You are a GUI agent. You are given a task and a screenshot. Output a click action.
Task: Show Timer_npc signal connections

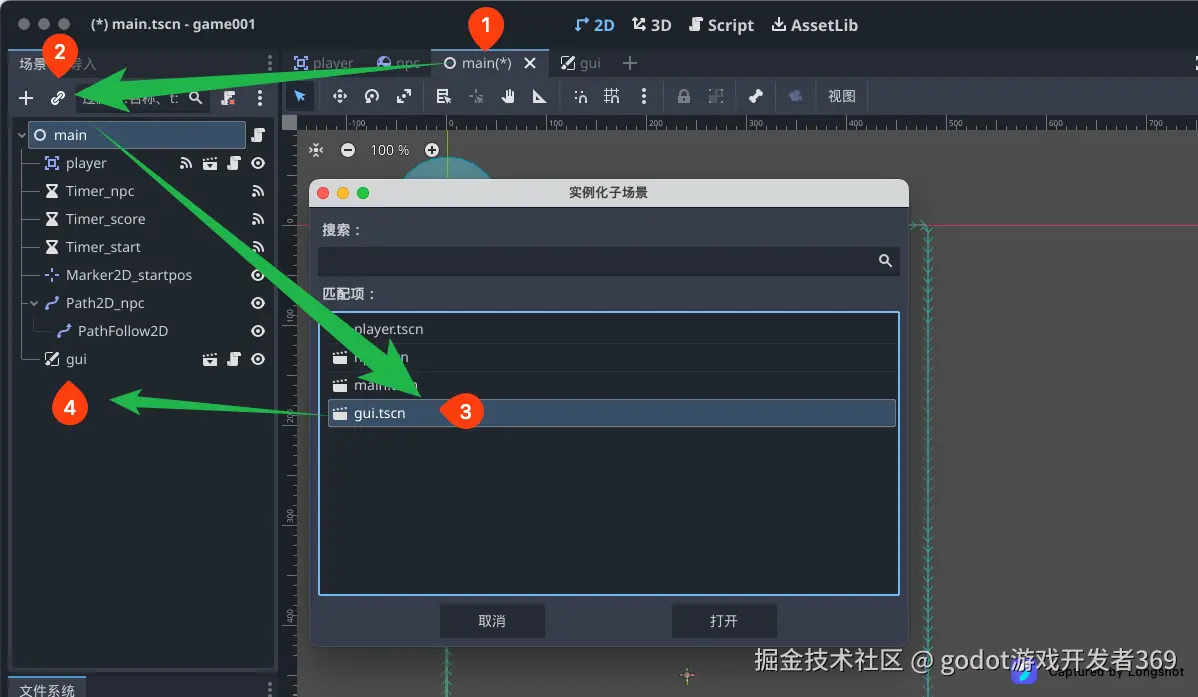coord(258,191)
